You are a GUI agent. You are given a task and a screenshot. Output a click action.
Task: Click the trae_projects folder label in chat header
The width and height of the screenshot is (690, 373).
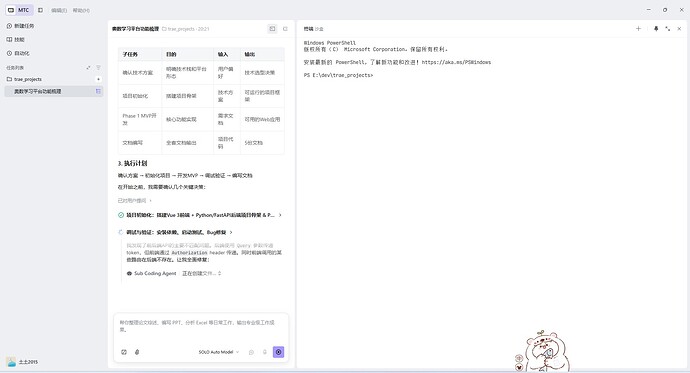tap(185, 29)
